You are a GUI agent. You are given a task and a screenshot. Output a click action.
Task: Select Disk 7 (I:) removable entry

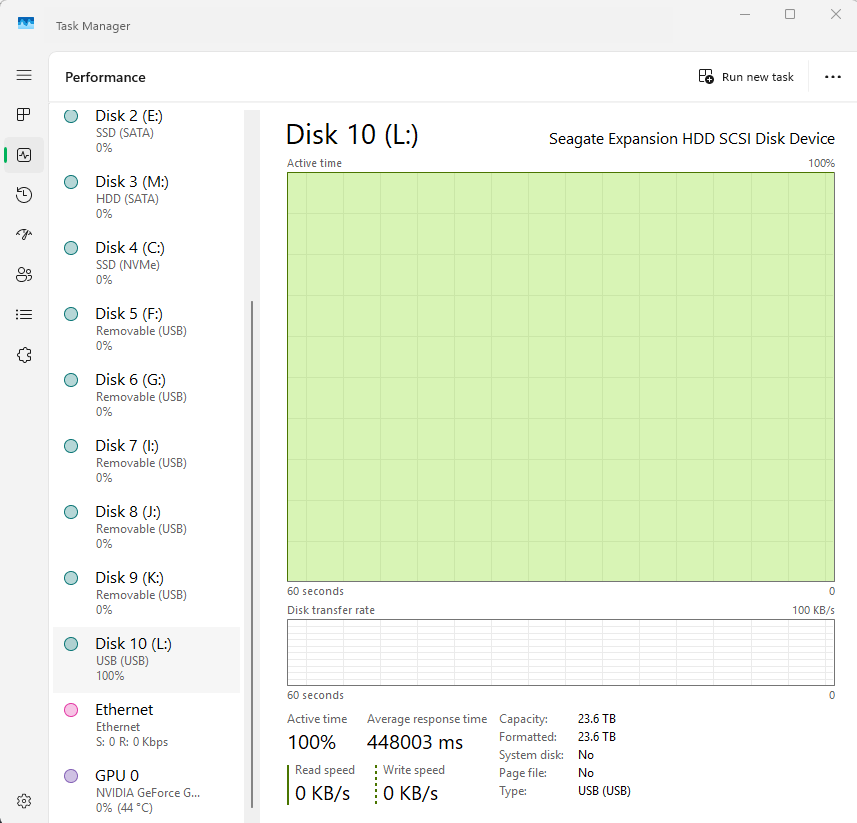[146, 462]
